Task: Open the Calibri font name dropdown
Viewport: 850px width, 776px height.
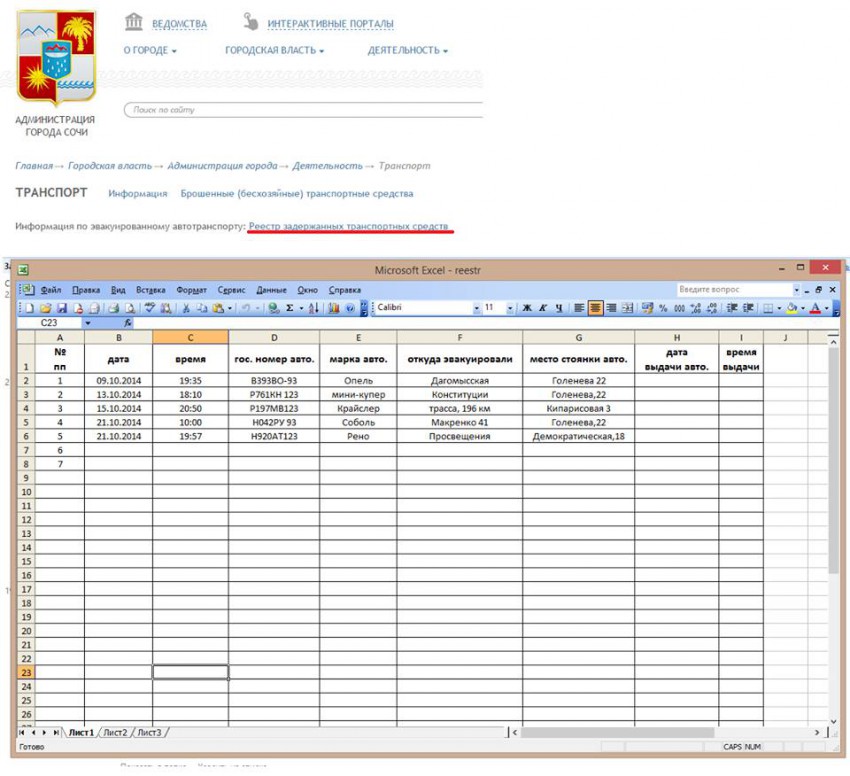Action: [x=476, y=309]
